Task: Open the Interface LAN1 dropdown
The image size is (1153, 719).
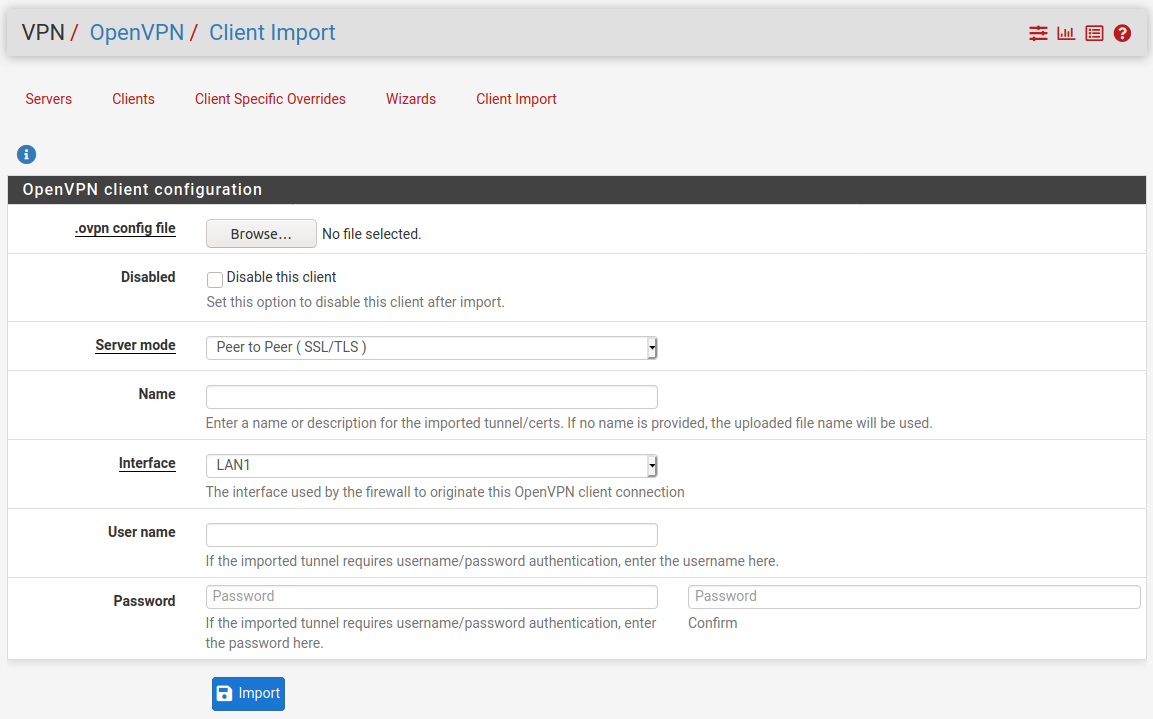Action: coord(431,465)
